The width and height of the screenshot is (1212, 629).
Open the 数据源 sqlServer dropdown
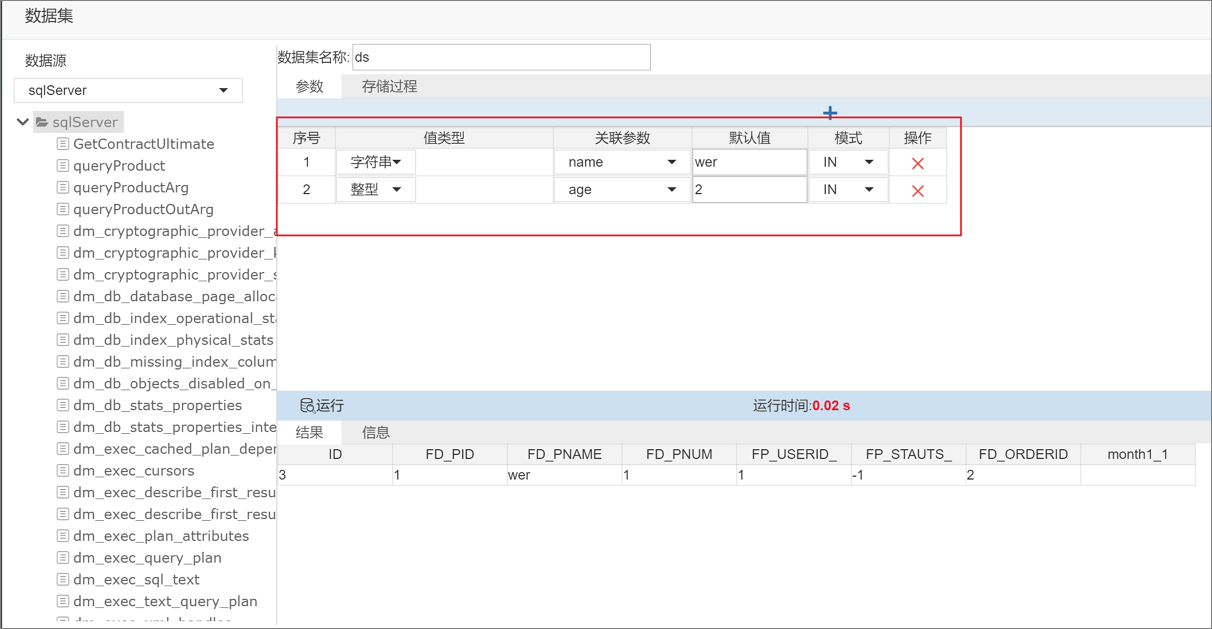pyautogui.click(x=128, y=90)
